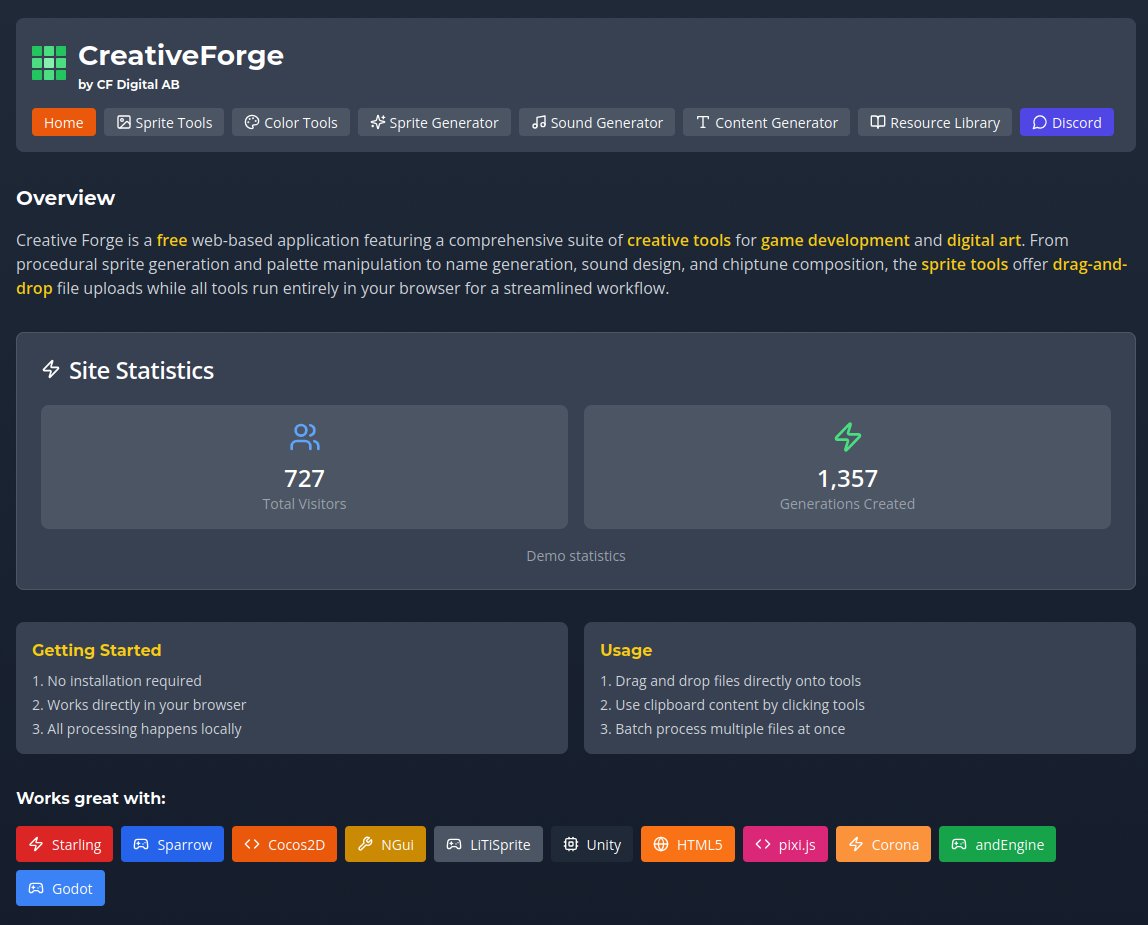Open the Resource Library tab
Image resolution: width=1148 pixels, height=925 pixels.
(x=935, y=122)
